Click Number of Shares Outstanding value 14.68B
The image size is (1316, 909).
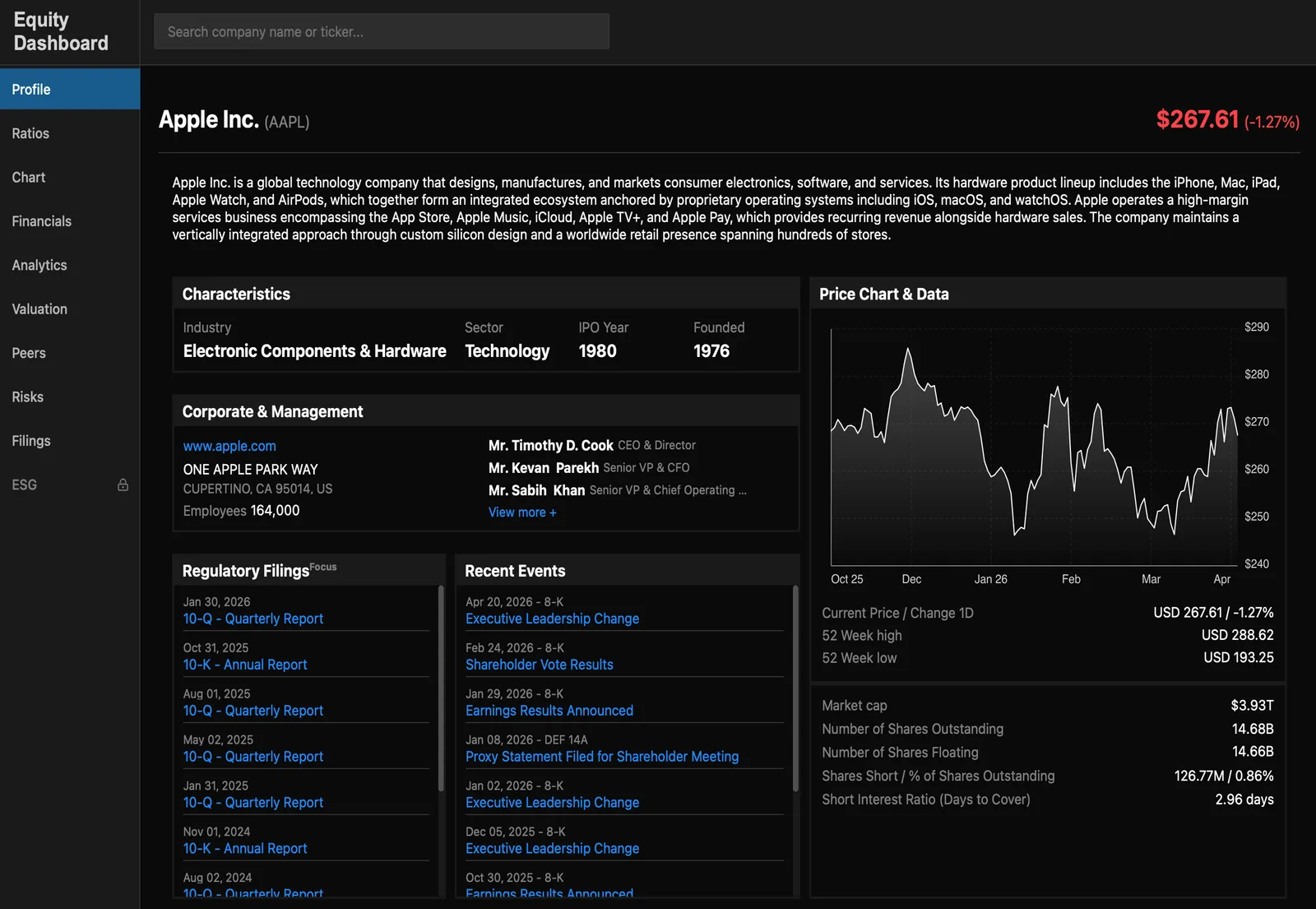pyautogui.click(x=1253, y=729)
